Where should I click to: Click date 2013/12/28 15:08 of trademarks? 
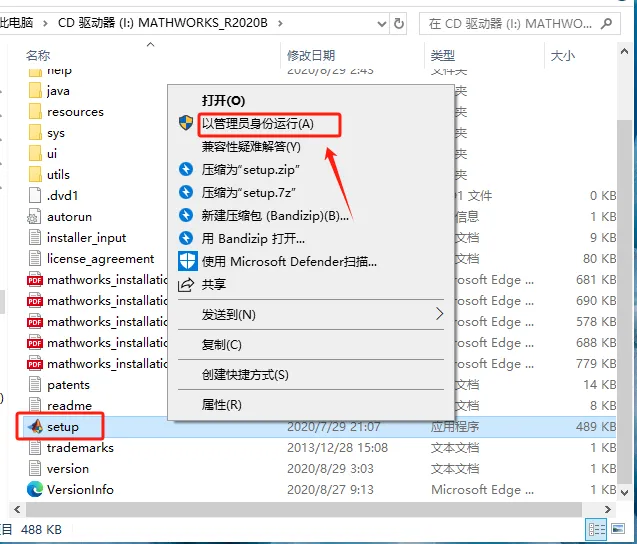coord(337,447)
